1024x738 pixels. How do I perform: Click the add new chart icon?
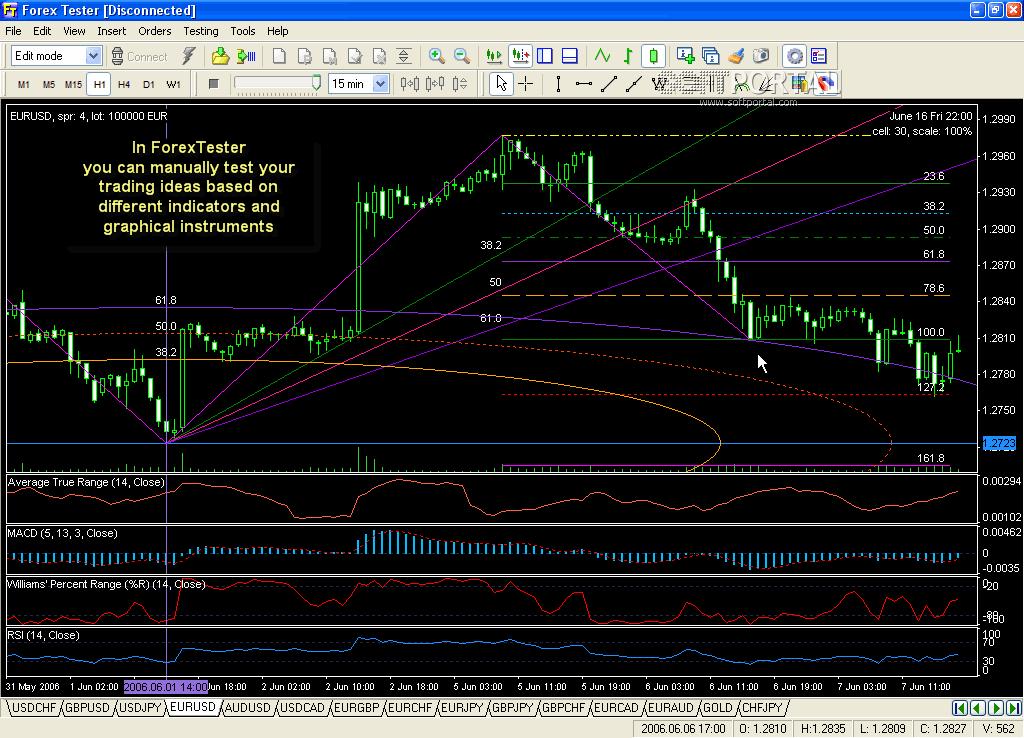pos(686,56)
